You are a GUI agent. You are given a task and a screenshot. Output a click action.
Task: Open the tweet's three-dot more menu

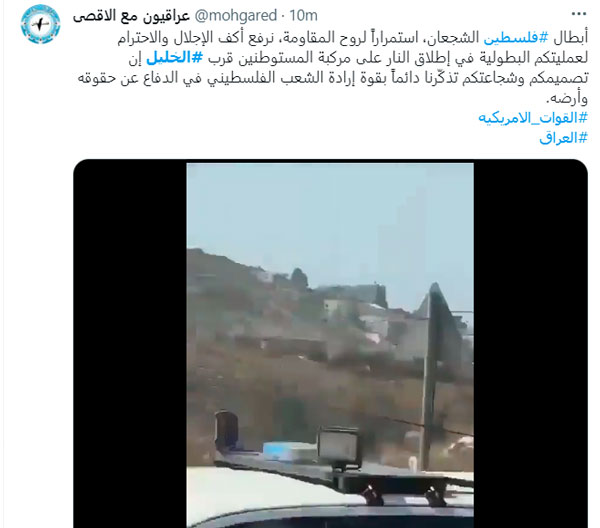579,14
